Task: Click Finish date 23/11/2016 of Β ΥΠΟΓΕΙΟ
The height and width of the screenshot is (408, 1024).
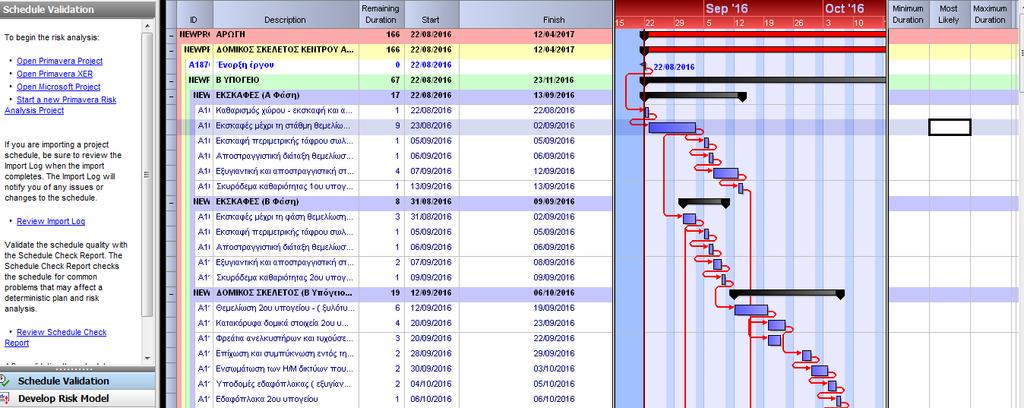Action: coord(553,80)
